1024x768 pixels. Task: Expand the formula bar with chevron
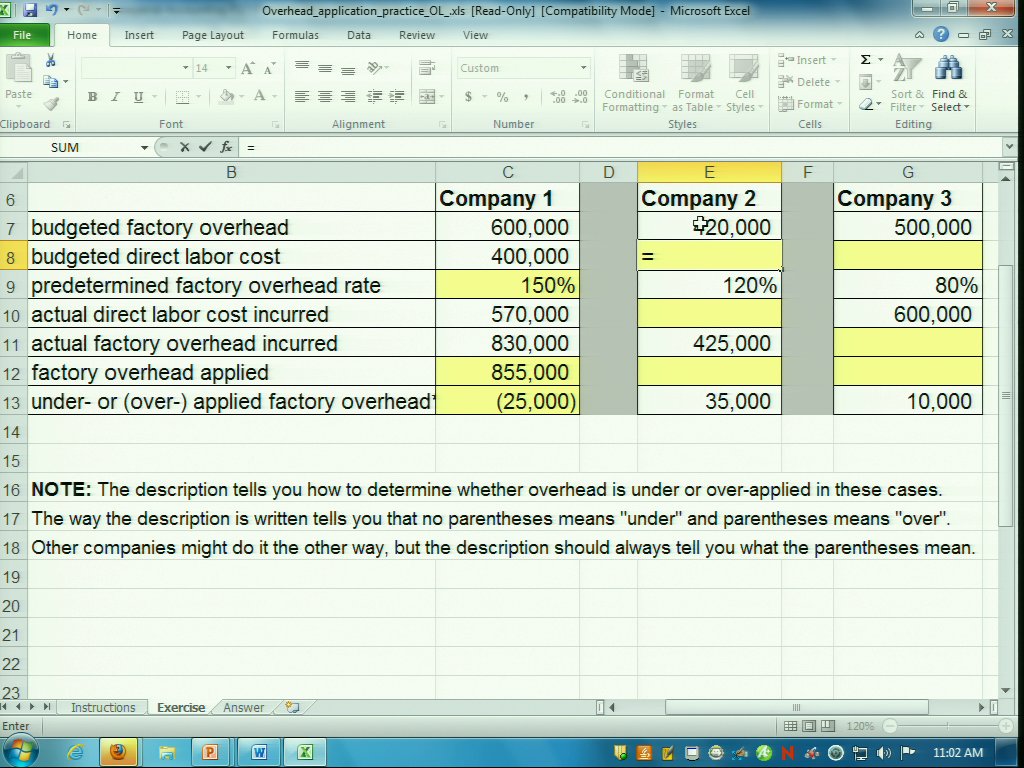[1007, 147]
